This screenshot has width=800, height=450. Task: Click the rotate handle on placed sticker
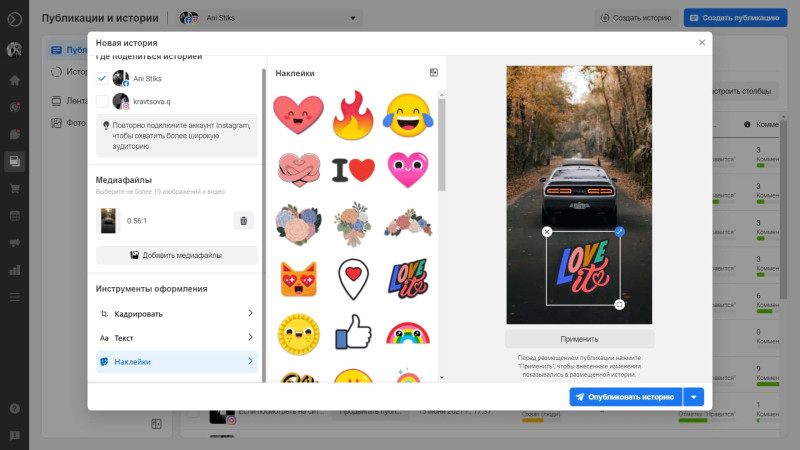[619, 305]
